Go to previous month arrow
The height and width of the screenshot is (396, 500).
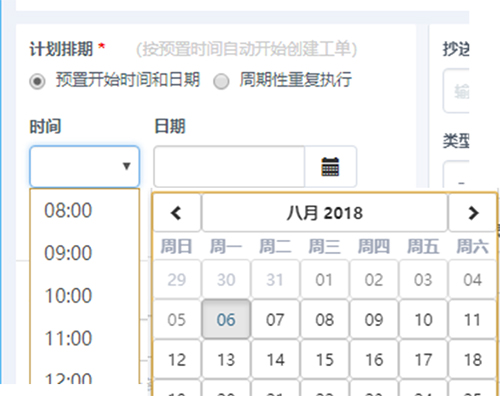tap(176, 213)
